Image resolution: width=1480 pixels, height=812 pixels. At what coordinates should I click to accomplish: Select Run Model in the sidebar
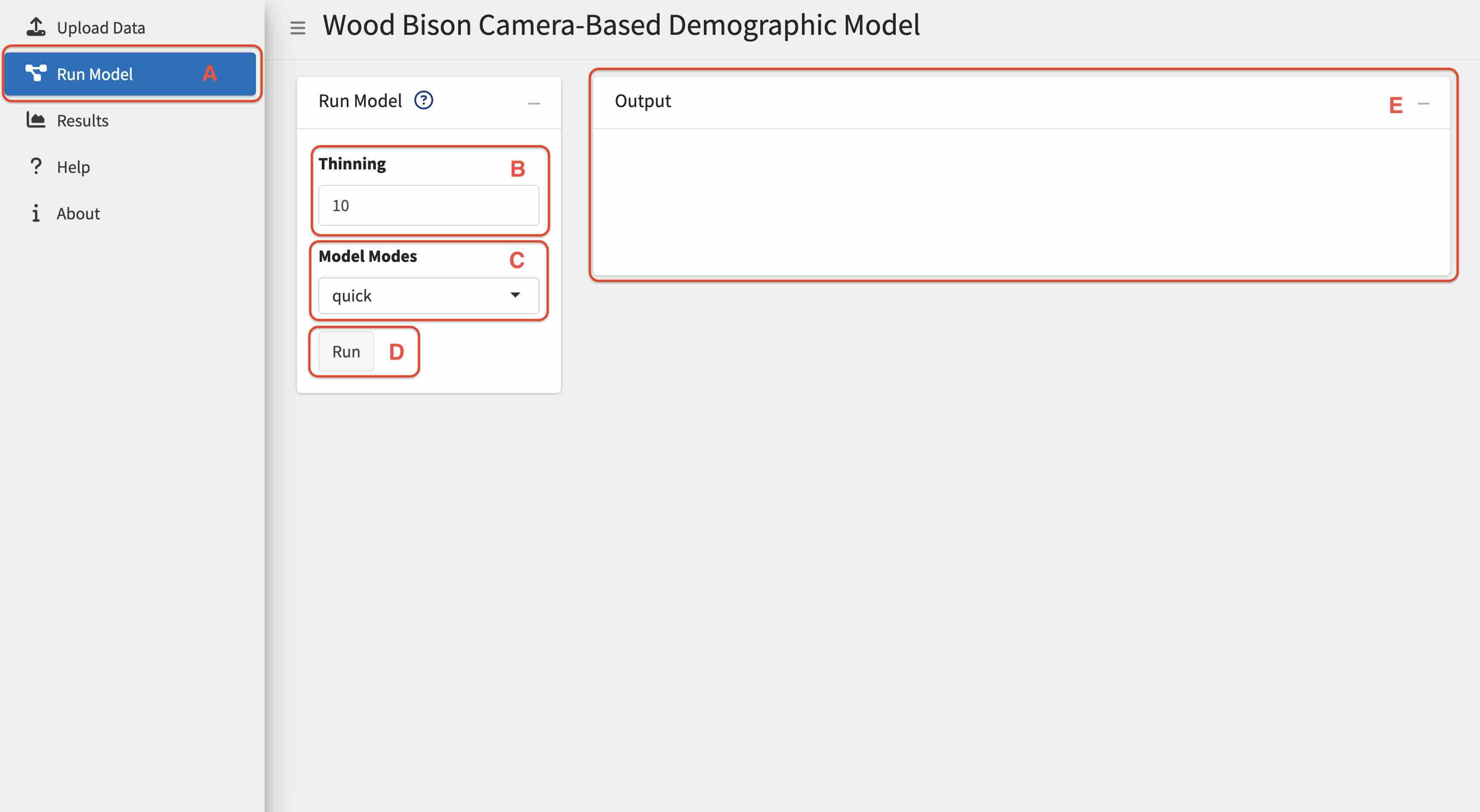click(x=130, y=74)
